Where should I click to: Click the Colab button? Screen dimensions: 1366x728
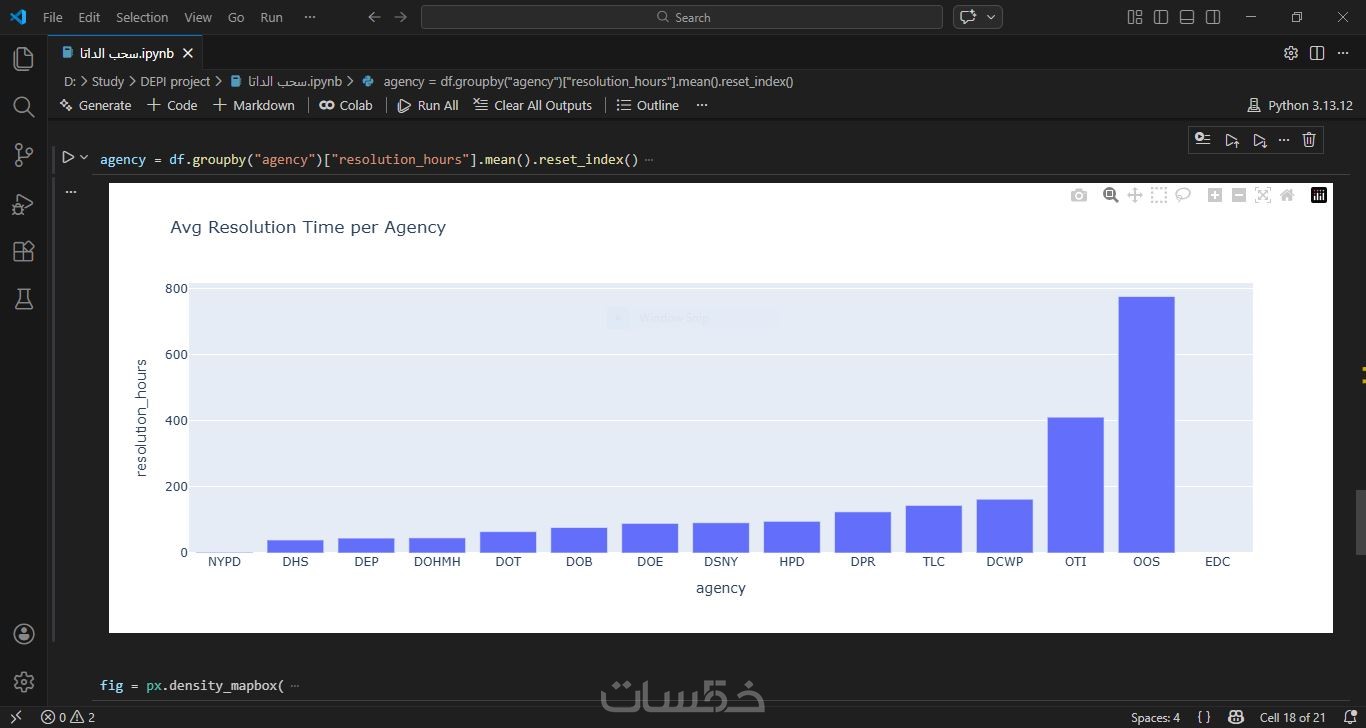click(346, 105)
